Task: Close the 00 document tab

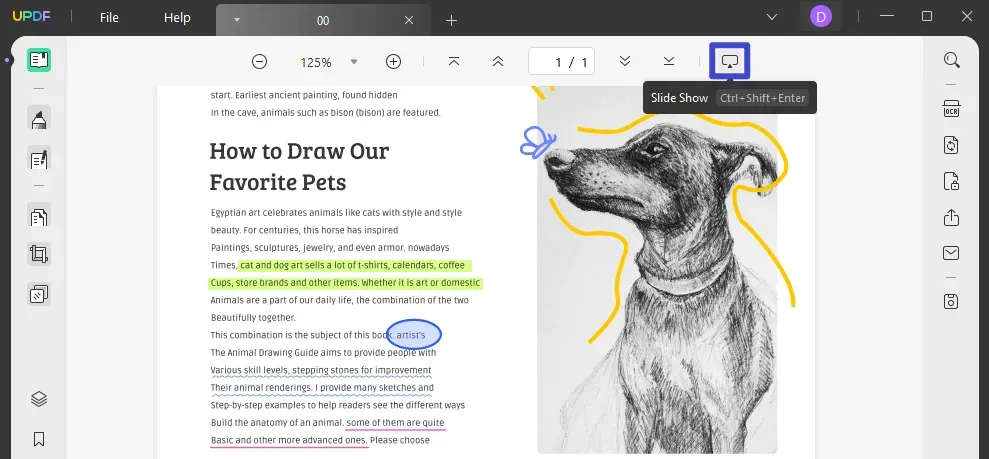Action: (409, 20)
